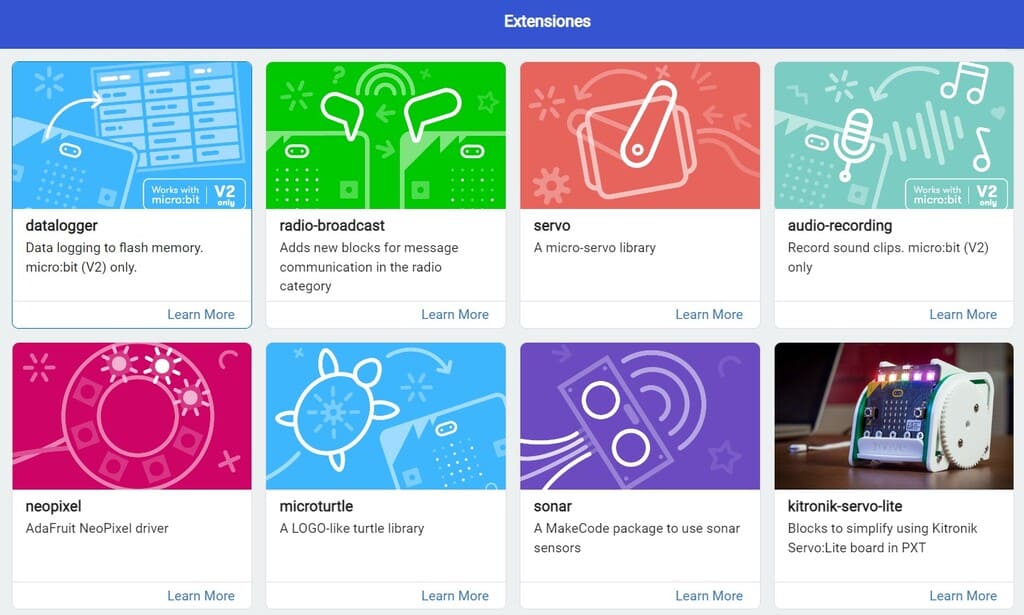Open audio-recording Learn More link
The width and height of the screenshot is (1024, 615).
coord(963,314)
